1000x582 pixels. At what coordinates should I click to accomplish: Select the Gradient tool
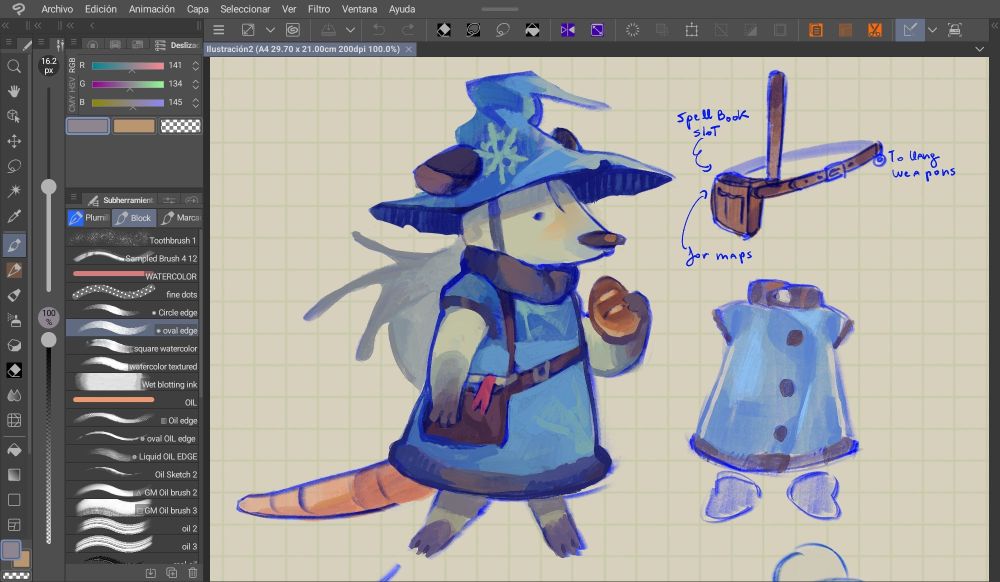(13, 475)
